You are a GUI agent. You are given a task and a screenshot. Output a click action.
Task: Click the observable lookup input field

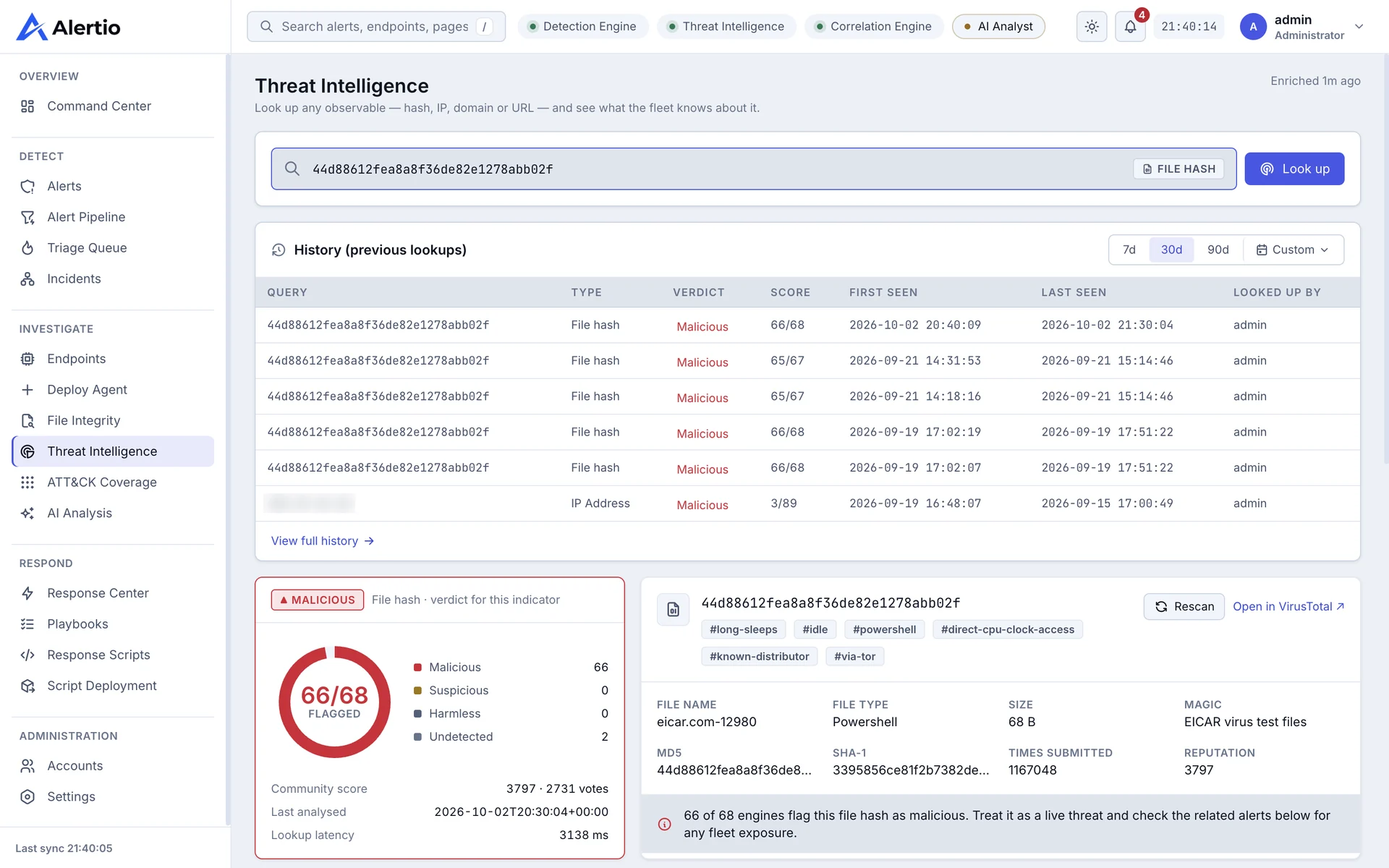point(753,169)
